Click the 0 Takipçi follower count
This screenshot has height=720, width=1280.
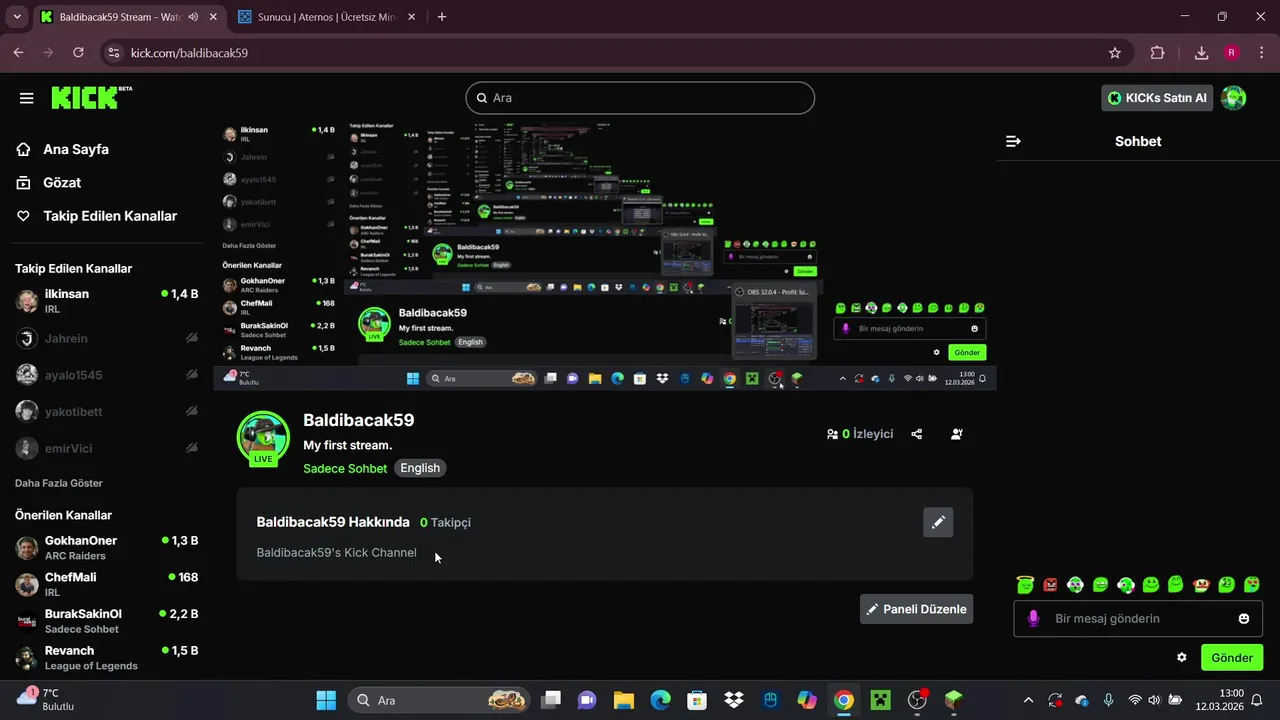(445, 522)
